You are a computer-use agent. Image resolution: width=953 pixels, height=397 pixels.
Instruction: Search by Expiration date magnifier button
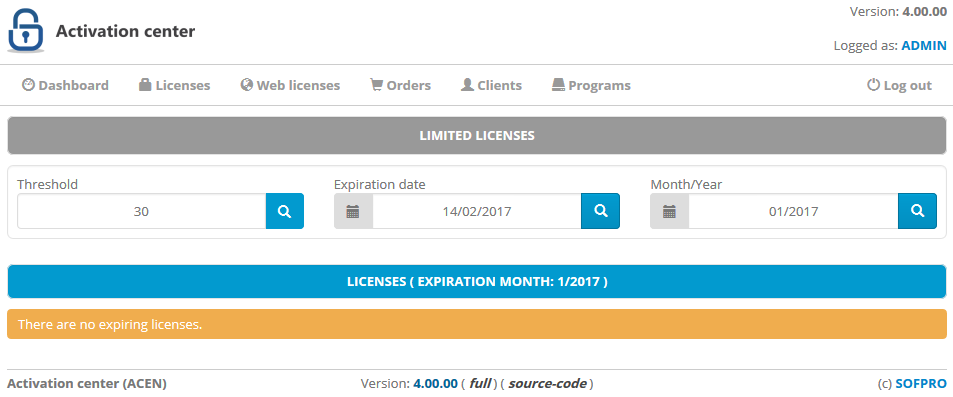(x=600, y=211)
